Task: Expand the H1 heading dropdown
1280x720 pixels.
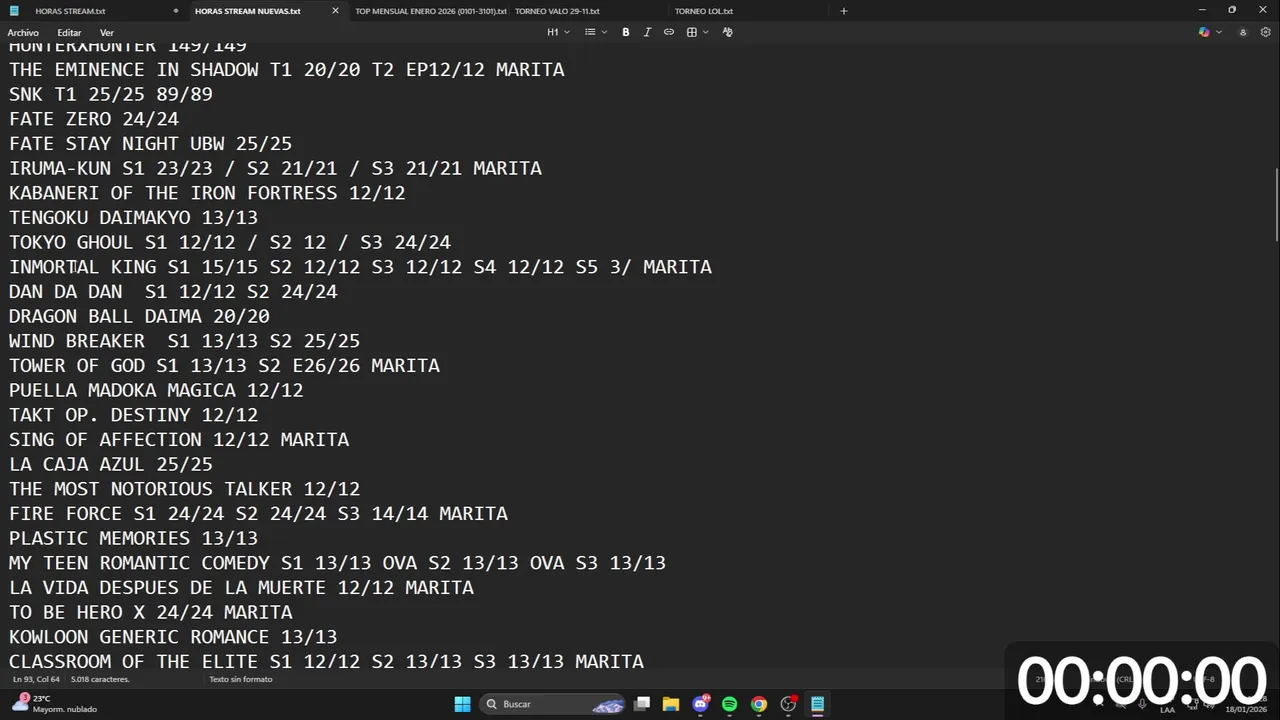Action: point(558,32)
